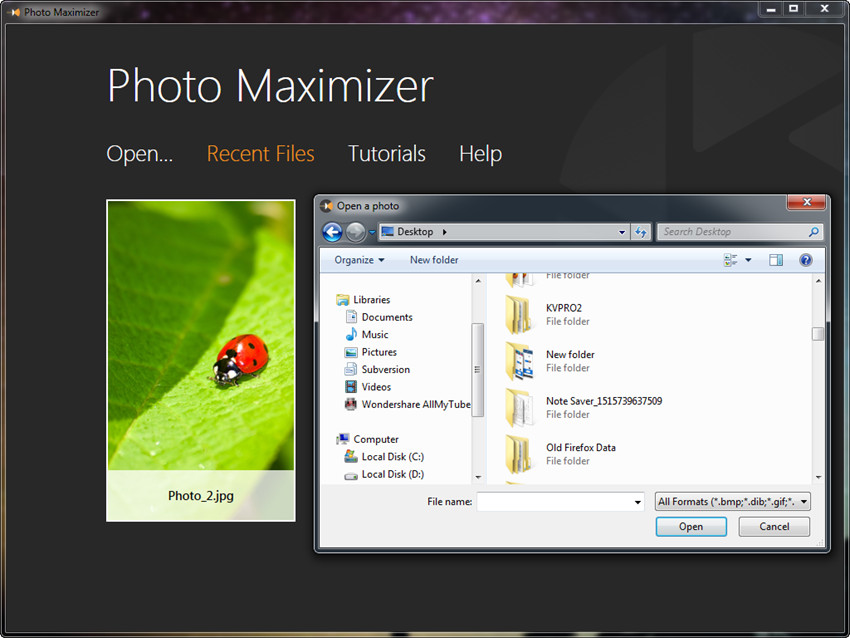Image resolution: width=850 pixels, height=638 pixels.
Task: Open Help in Photo Maximizer
Action: click(x=480, y=154)
